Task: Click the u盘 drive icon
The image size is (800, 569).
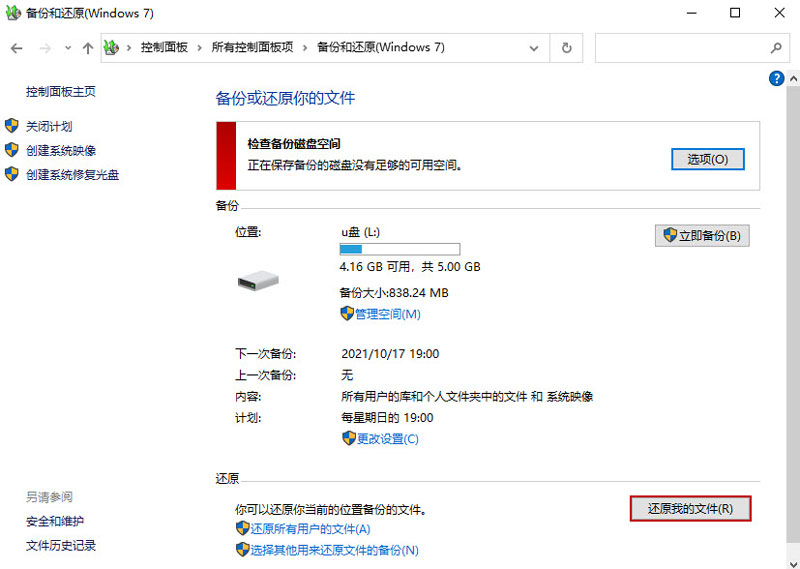Action: point(258,281)
